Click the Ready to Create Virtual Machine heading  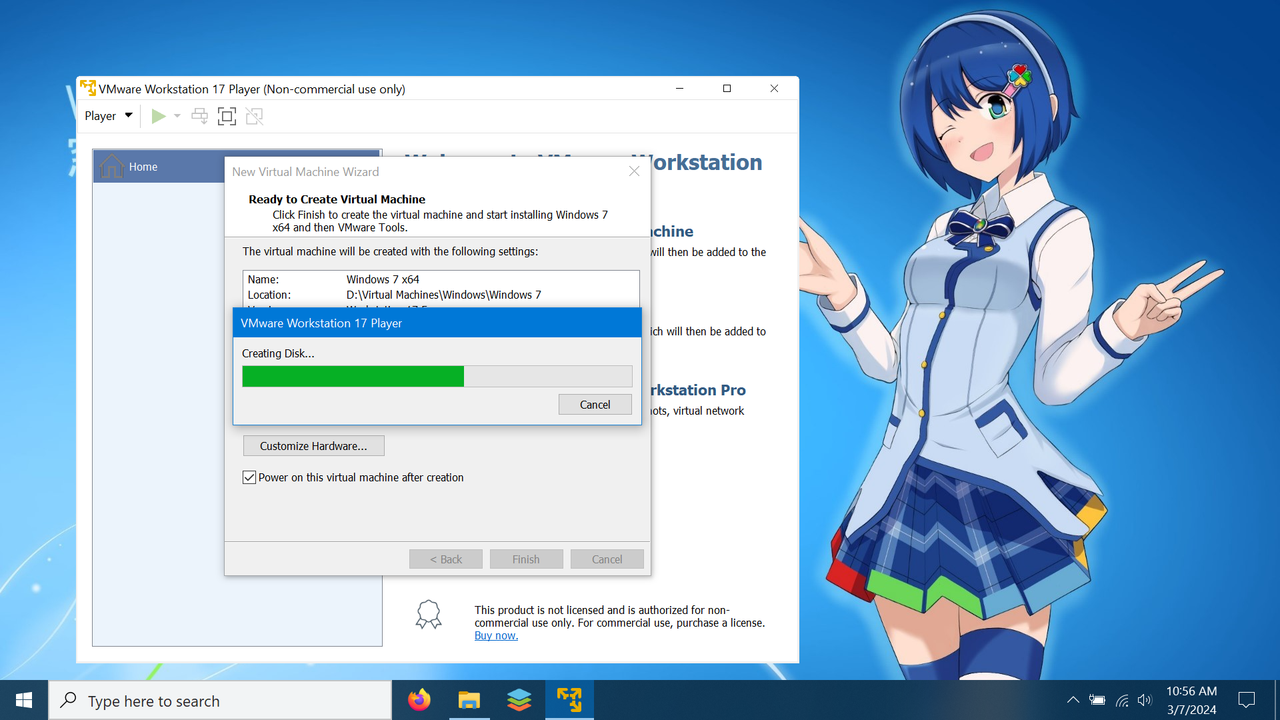[337, 199]
